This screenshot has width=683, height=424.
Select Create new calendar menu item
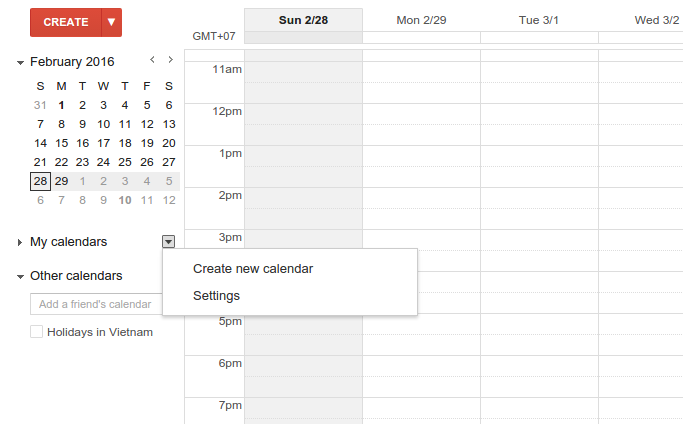[253, 268]
